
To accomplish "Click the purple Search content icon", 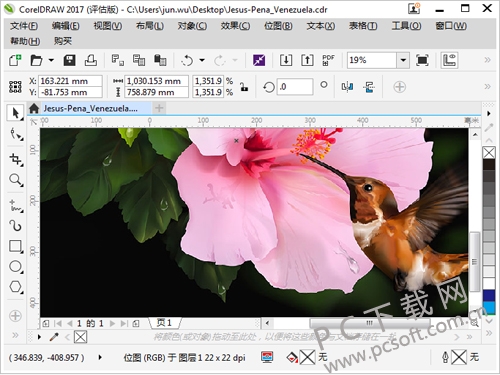I will (x=259, y=60).
